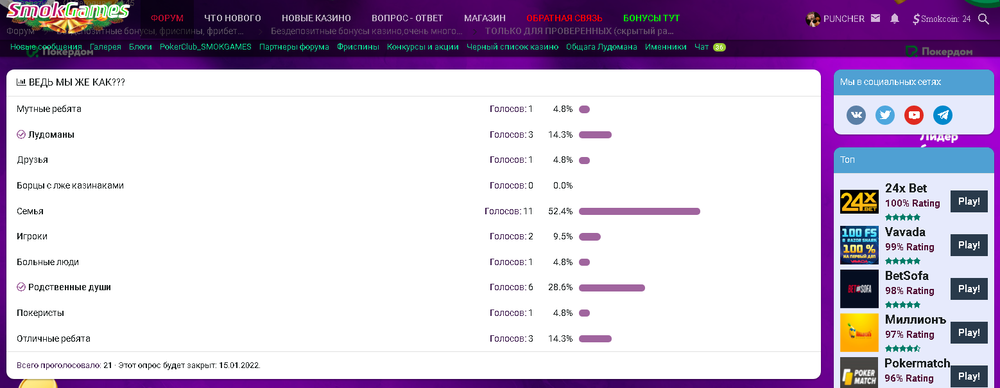Open the notifications bell icon
1000x388 pixels.
pos(895,19)
